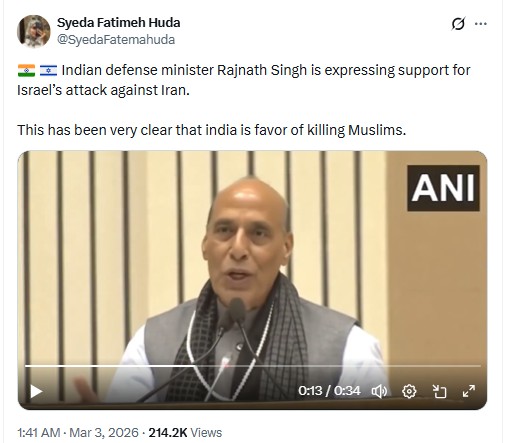Click the current playhead position on progress bar
This screenshot has height=443, width=505.
point(195,366)
